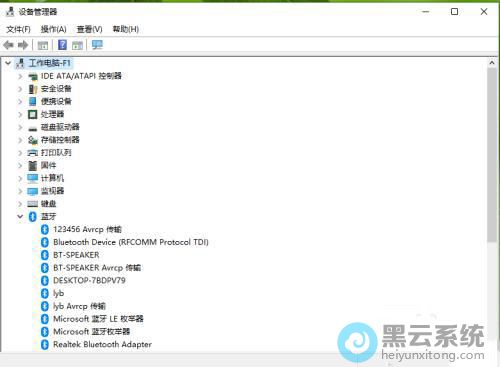Click the Bluetooth icon beside 123456 Avrcp 传输
This screenshot has height=367, width=500.
pyautogui.click(x=45, y=229)
